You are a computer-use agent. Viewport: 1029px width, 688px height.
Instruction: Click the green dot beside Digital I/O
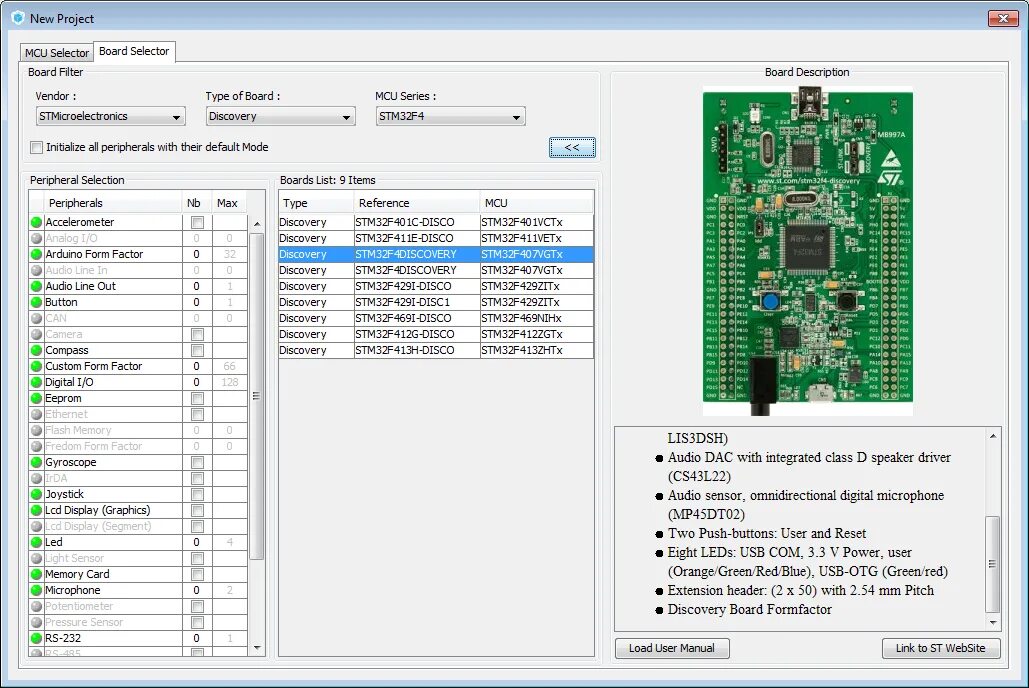37,382
